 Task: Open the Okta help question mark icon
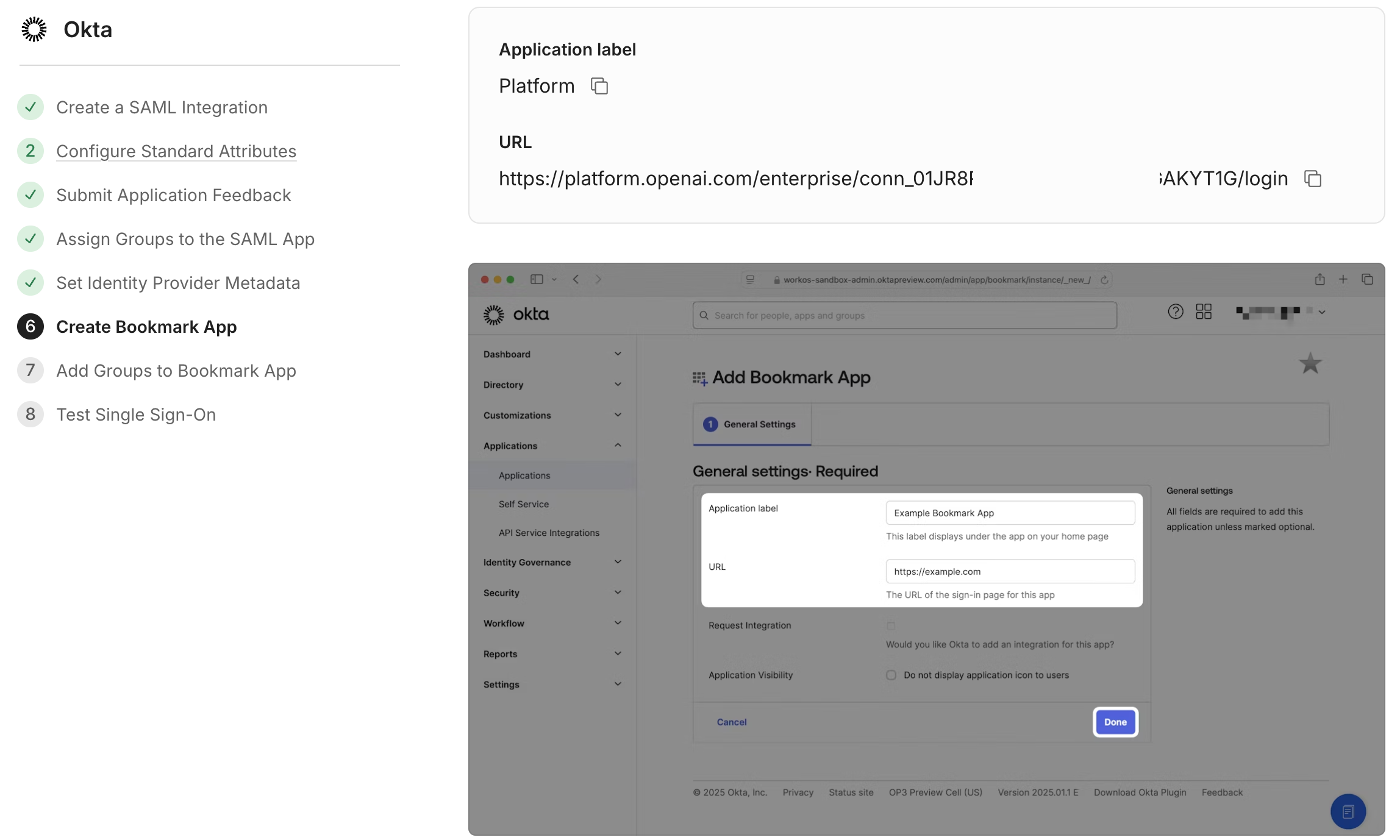pos(1176,311)
